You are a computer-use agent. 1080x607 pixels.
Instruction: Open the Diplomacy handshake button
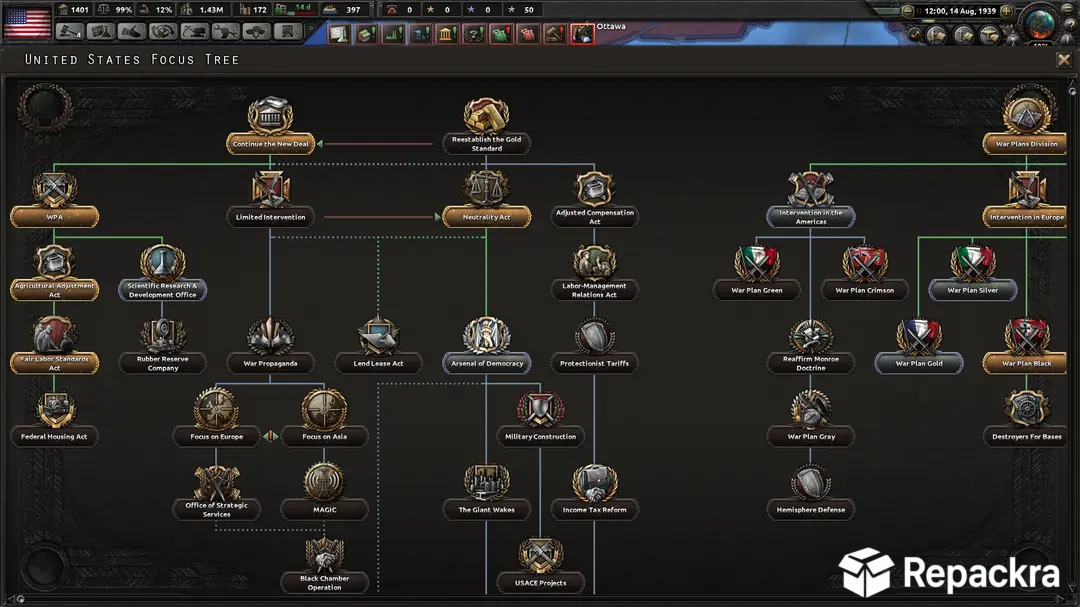pyautogui.click(x=132, y=32)
